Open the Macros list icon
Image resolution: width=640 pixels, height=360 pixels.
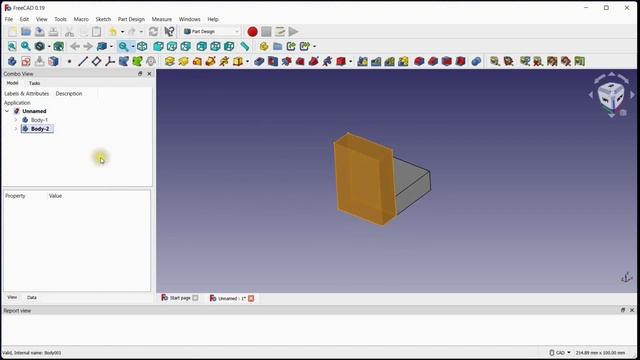[x=280, y=31]
